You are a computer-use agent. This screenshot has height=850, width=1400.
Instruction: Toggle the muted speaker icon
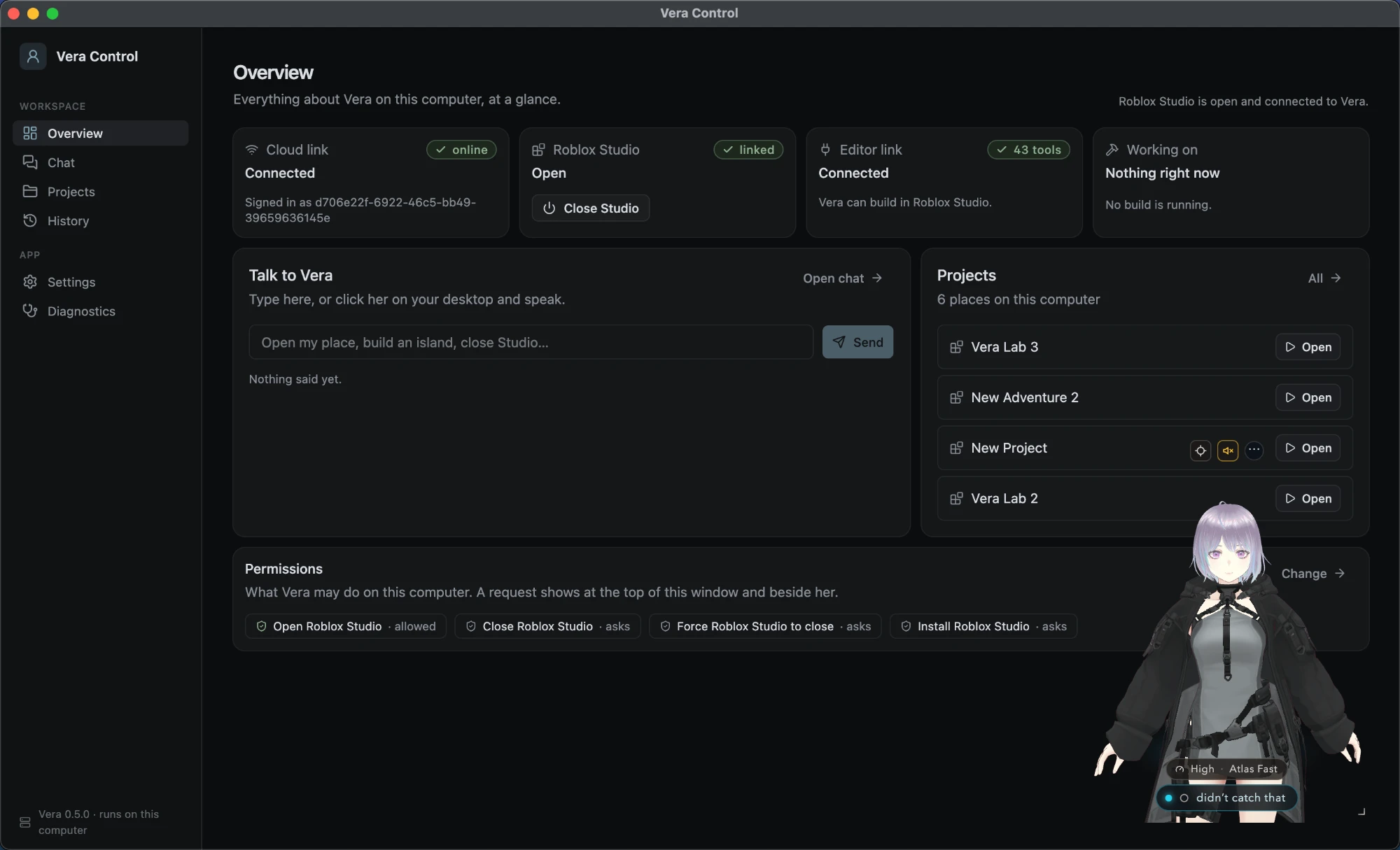[x=1228, y=451]
